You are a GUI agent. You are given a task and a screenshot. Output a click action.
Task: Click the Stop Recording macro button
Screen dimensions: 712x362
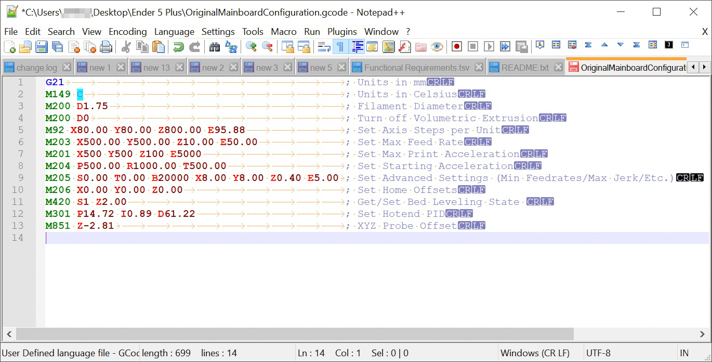[473, 46]
